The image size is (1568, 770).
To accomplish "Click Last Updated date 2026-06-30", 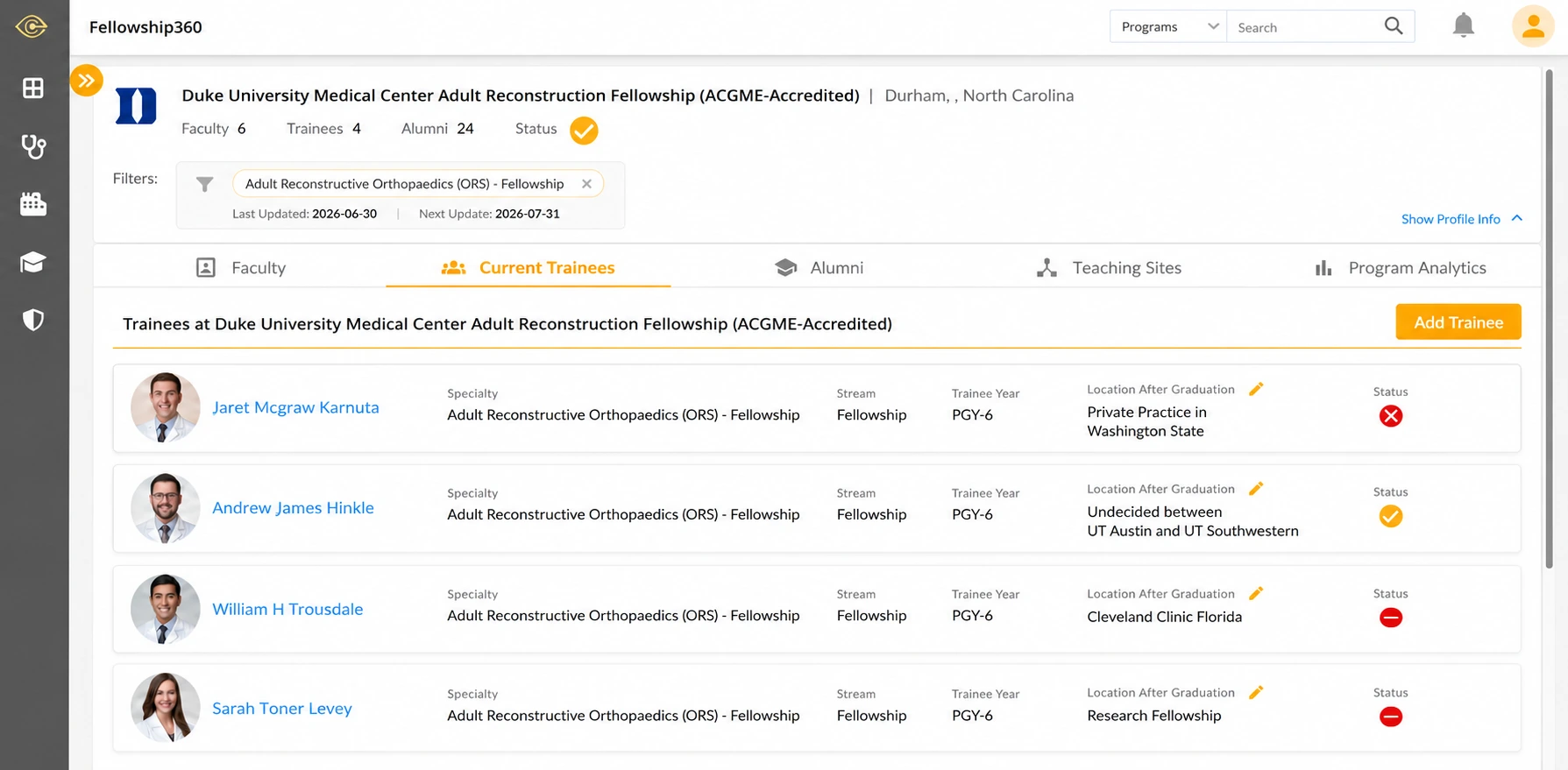I will coord(344,214).
